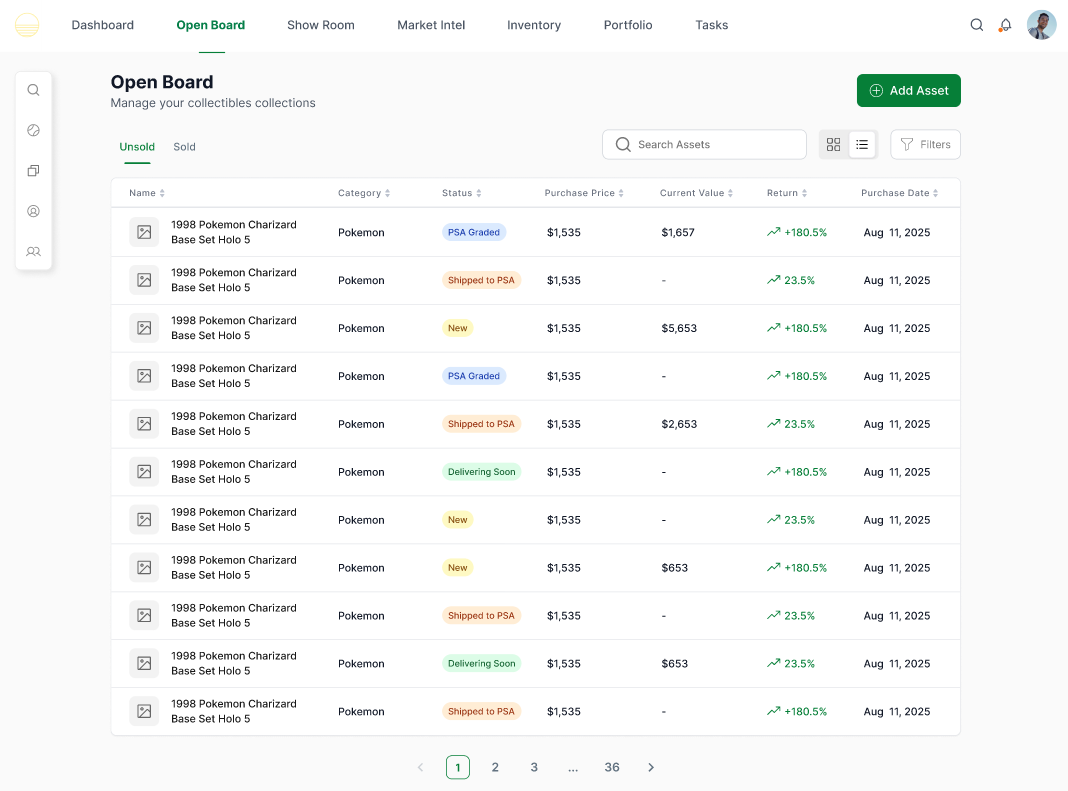Viewport: 1068px width, 791px height.
Task: Click the sidebar stacked cards icon
Action: pyautogui.click(x=33, y=170)
